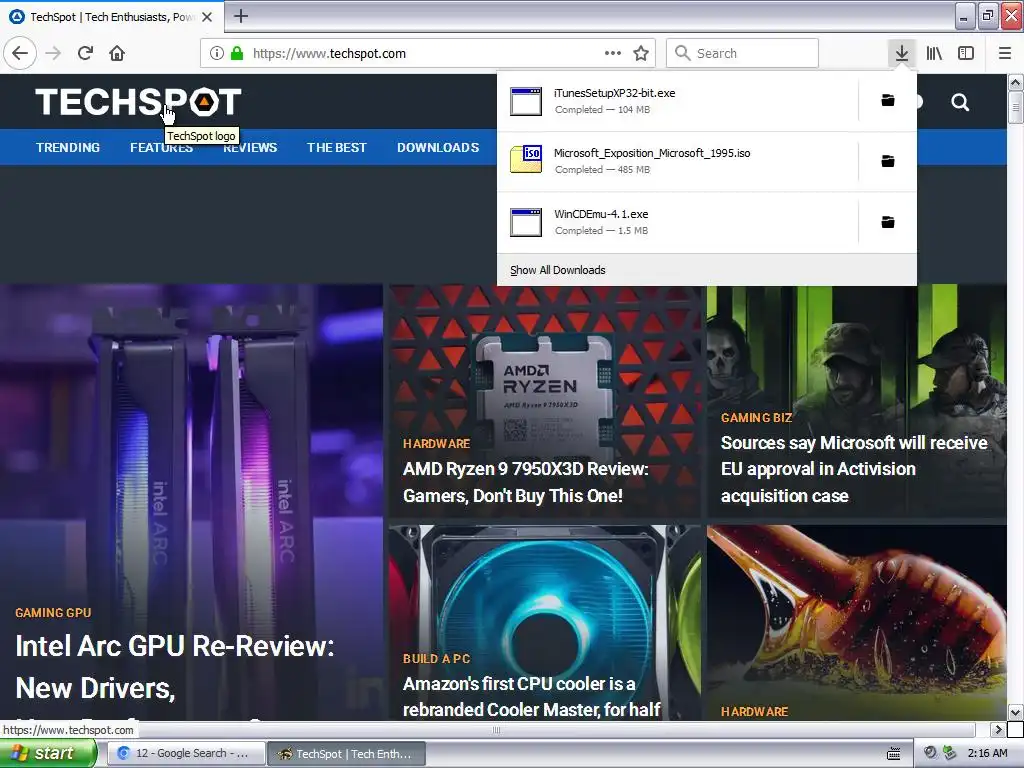Viewport: 1024px width, 768px height.
Task: Open the Windows start menu
Action: click(47, 753)
